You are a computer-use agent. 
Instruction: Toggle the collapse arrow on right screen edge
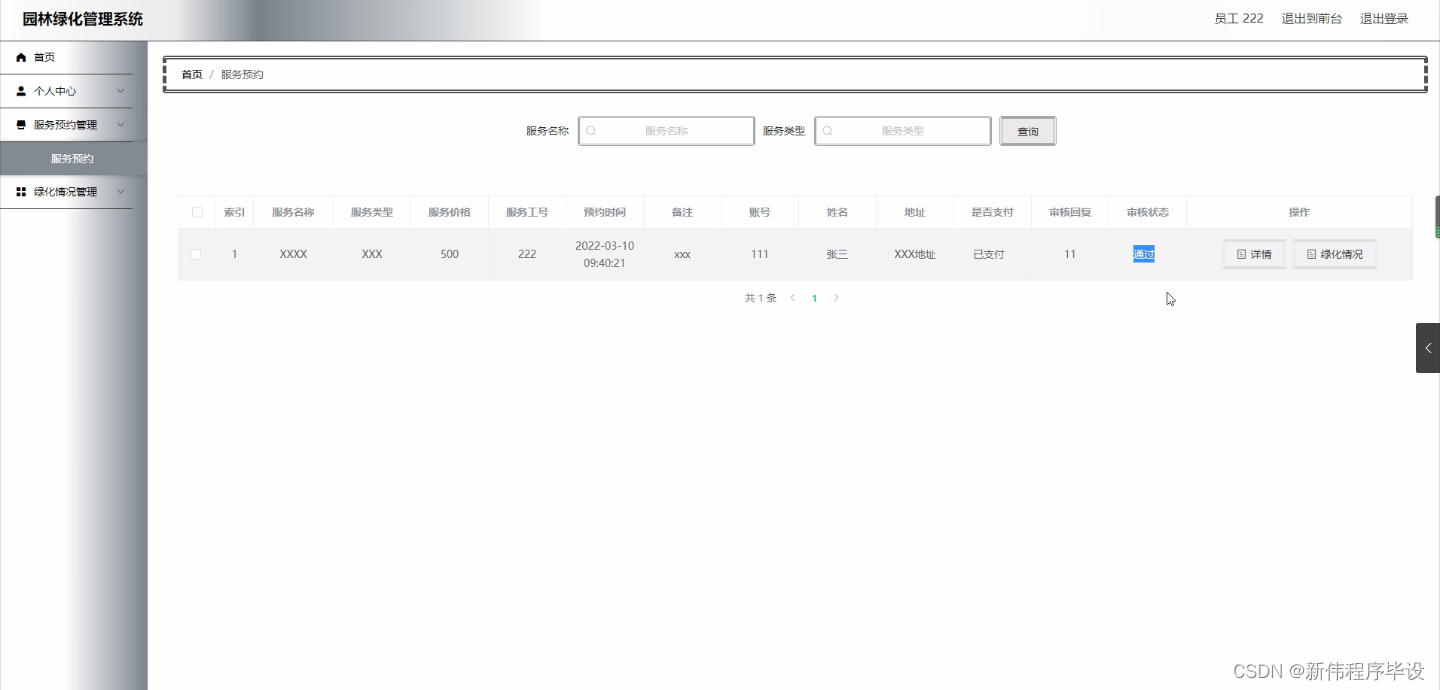point(1428,347)
